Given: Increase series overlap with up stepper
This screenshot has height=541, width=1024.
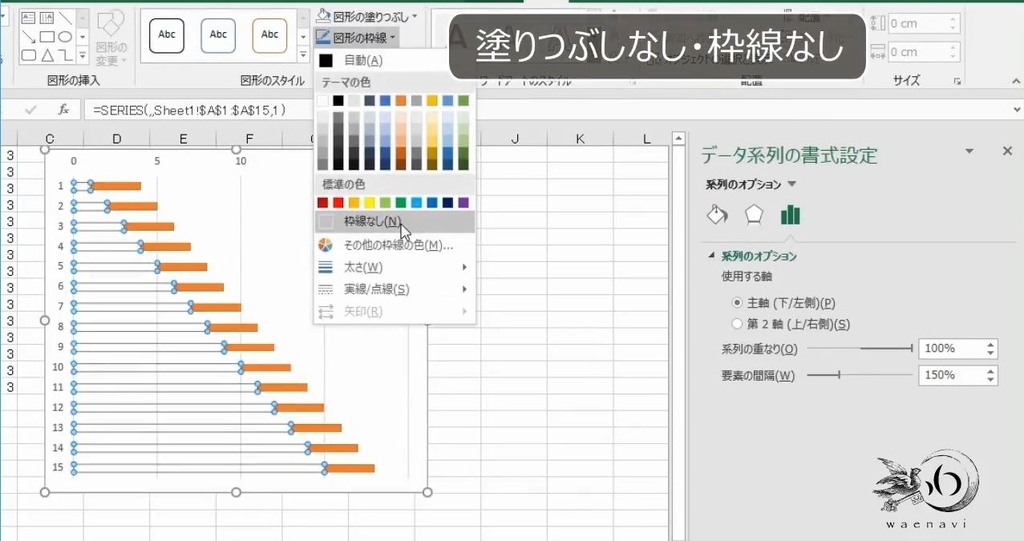Looking at the screenshot, I should (991, 344).
